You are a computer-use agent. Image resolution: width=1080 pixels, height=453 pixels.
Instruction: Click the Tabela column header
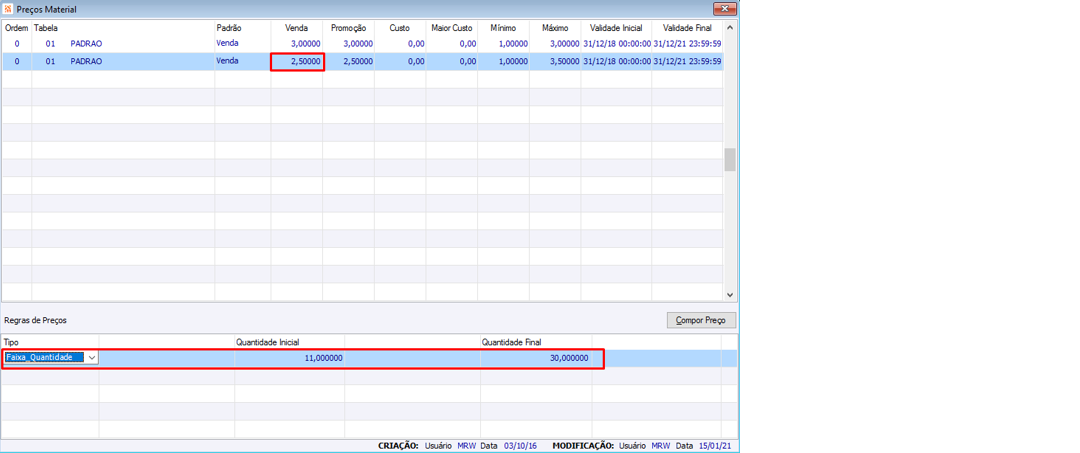point(123,28)
